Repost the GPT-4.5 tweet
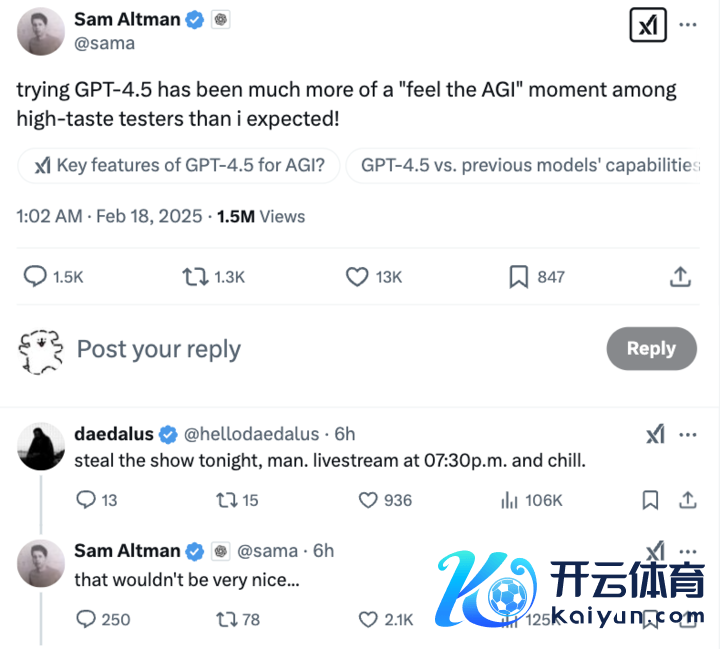The height and width of the screenshot is (649, 720). tap(195, 277)
